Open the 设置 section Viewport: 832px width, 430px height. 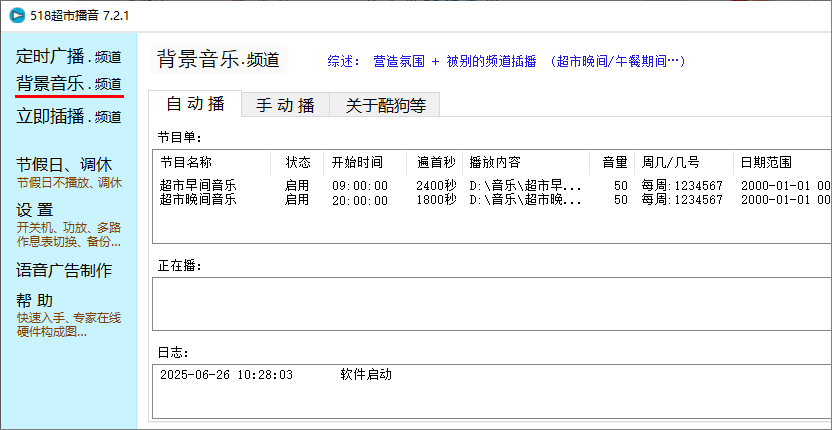tap(35, 210)
